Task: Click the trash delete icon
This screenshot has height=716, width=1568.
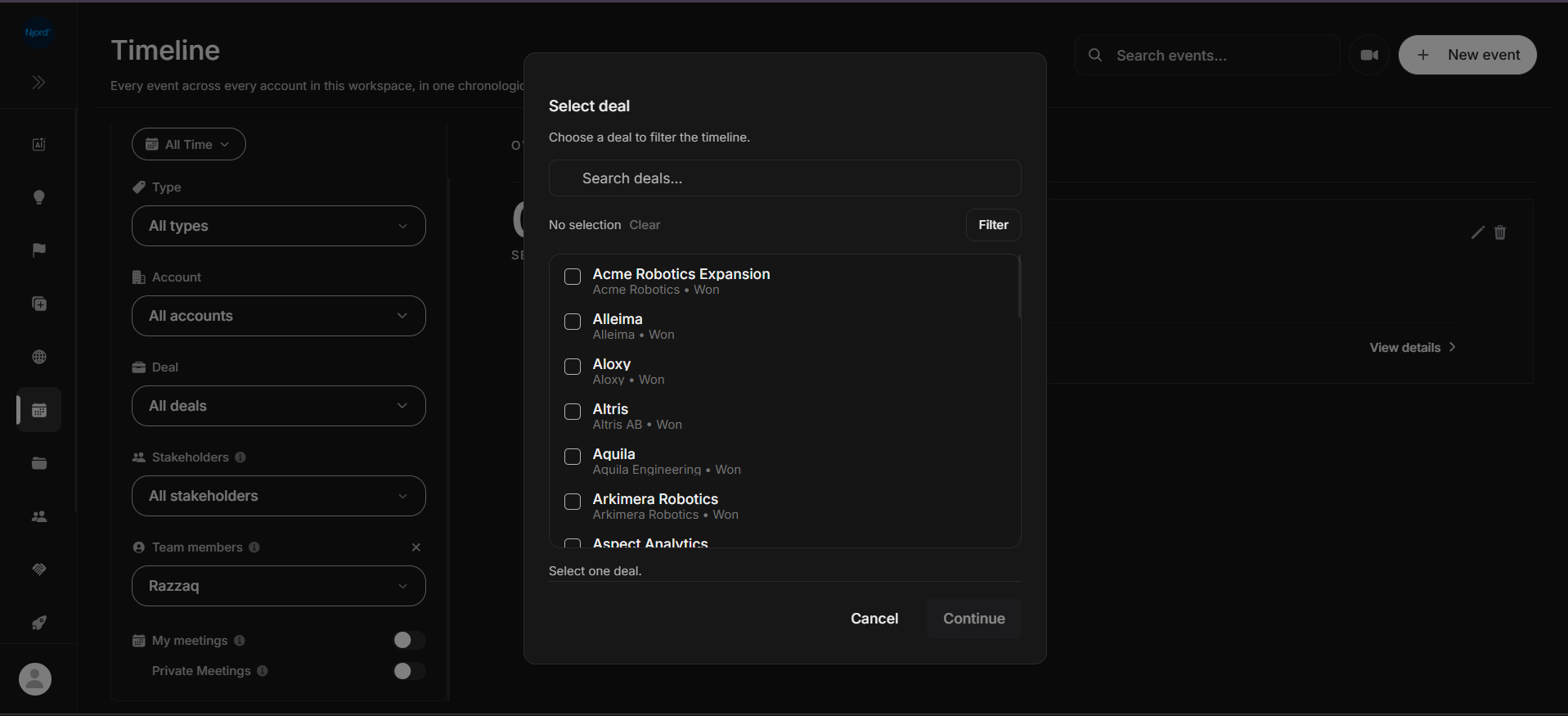Action: 1500,232
